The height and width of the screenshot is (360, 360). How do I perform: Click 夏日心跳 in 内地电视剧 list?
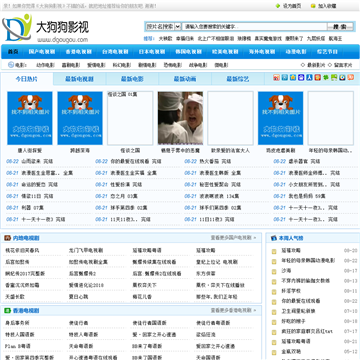point(78,296)
